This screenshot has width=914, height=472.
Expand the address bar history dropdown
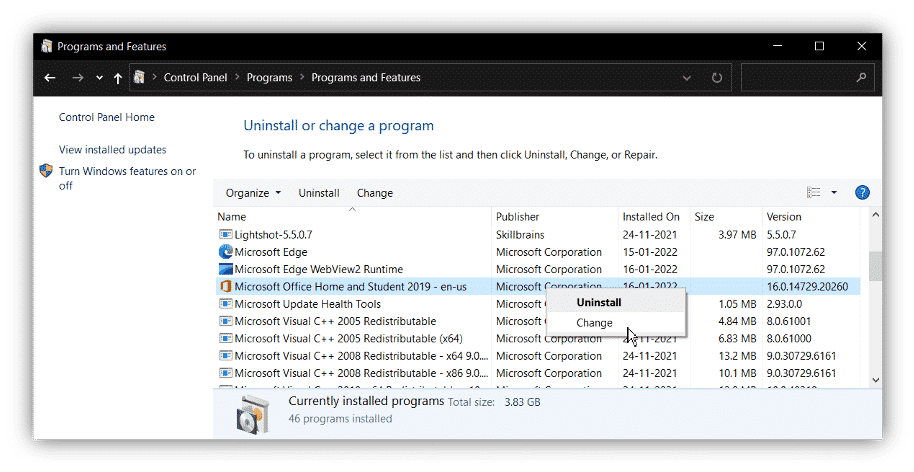coord(687,78)
